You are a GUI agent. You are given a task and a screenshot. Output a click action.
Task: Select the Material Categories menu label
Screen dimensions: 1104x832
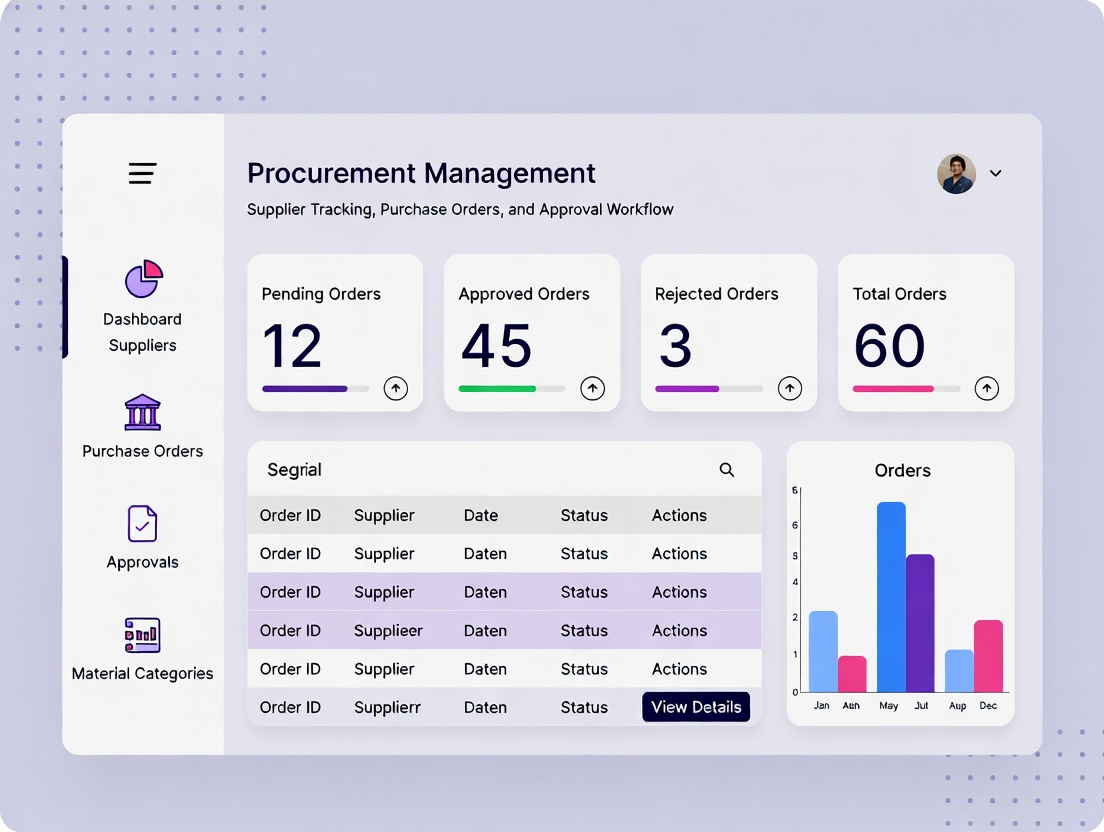142,673
